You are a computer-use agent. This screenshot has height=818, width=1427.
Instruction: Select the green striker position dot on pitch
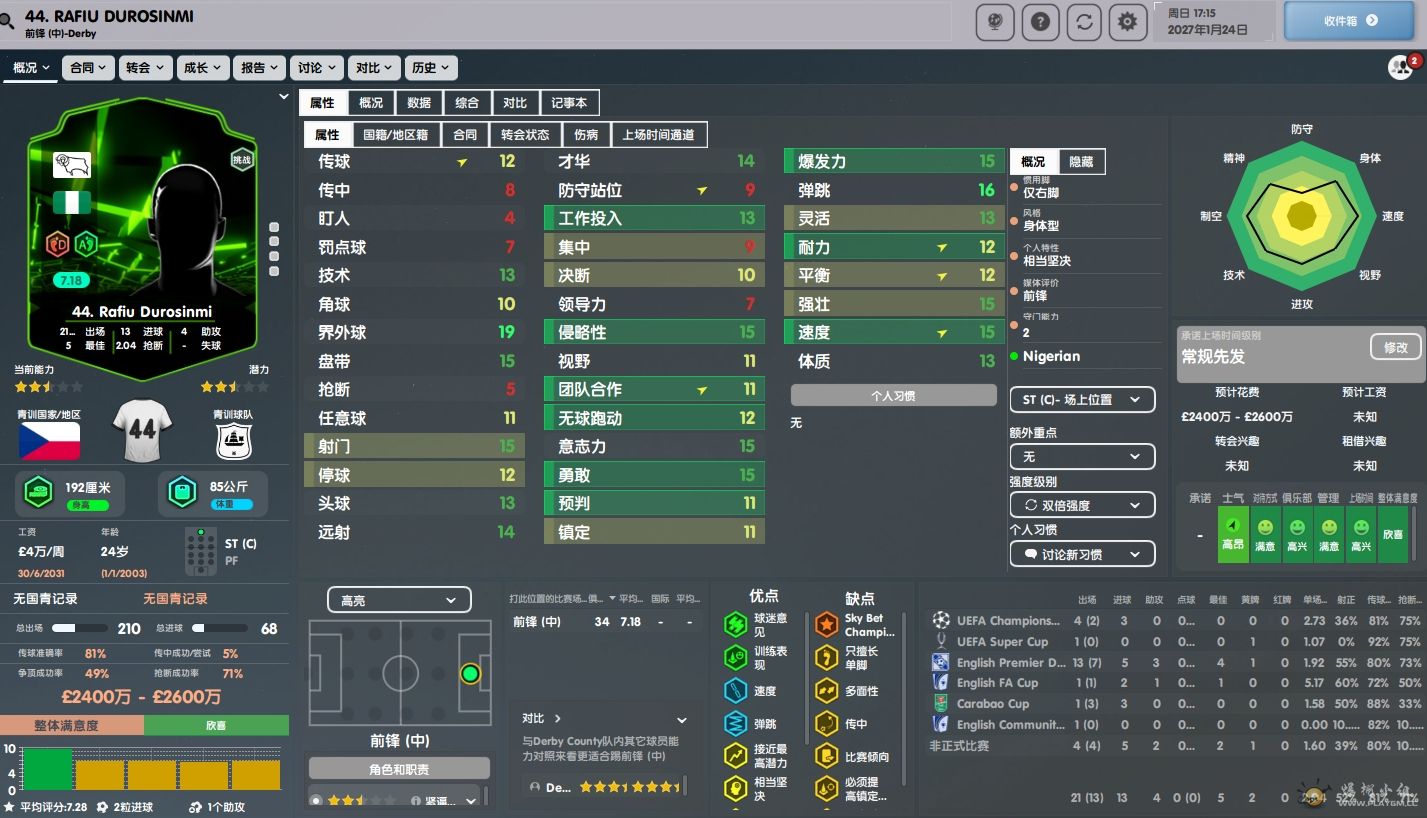point(470,673)
